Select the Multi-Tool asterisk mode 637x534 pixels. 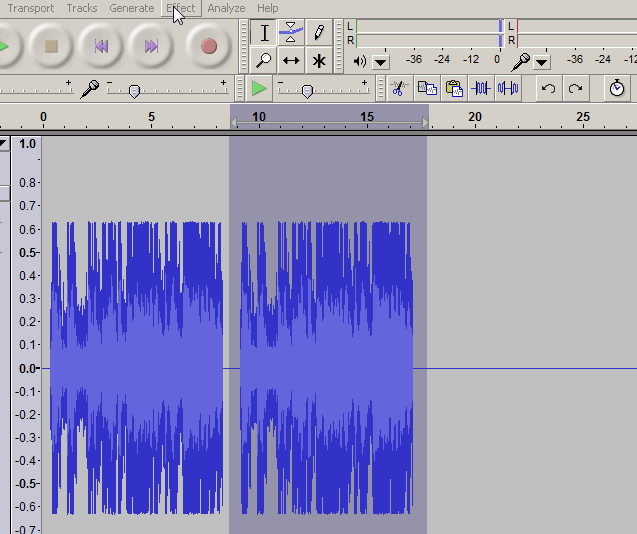[x=319, y=61]
